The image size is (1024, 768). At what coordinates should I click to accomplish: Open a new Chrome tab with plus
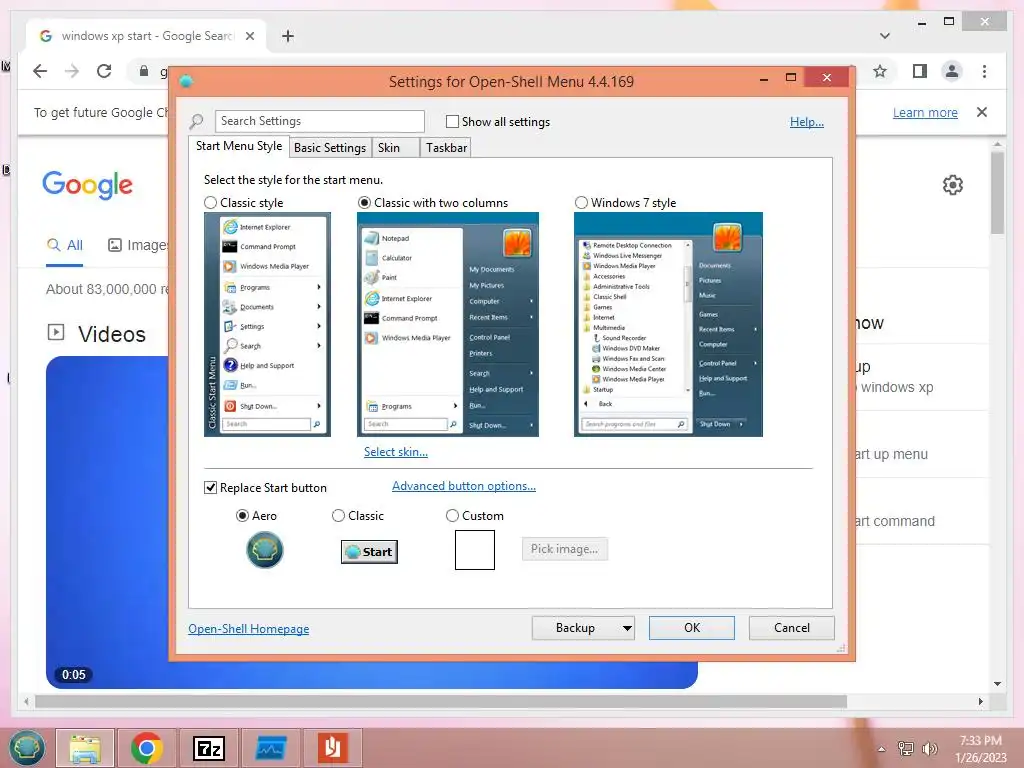pyautogui.click(x=288, y=36)
